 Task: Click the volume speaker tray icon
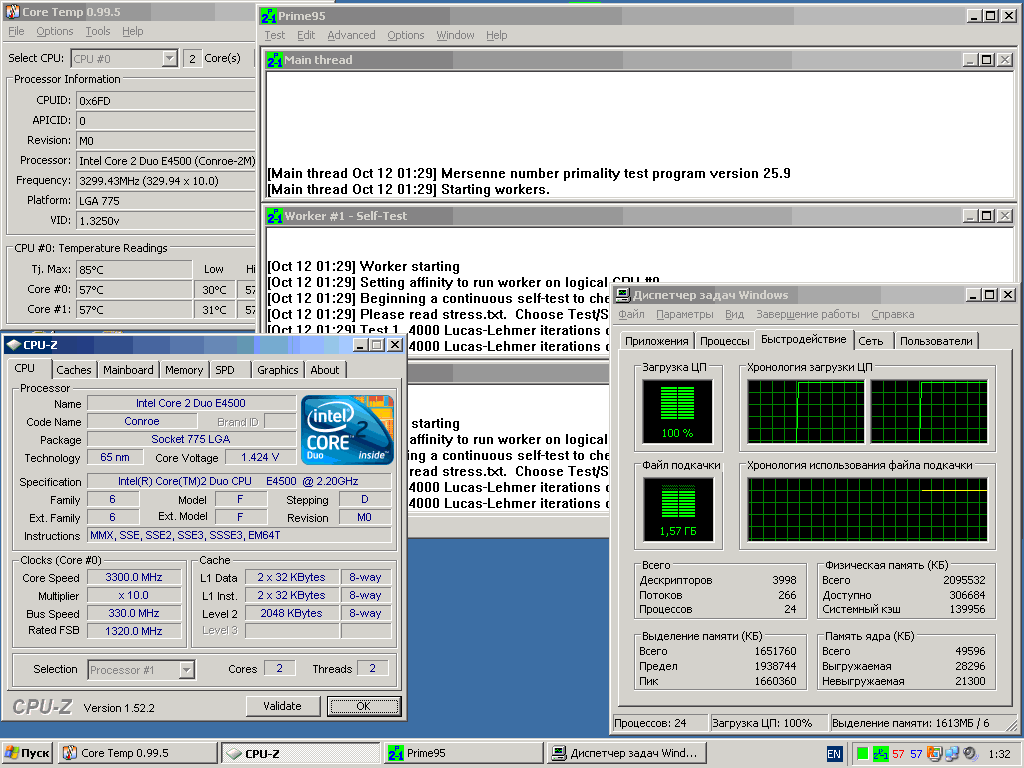pos(968,754)
